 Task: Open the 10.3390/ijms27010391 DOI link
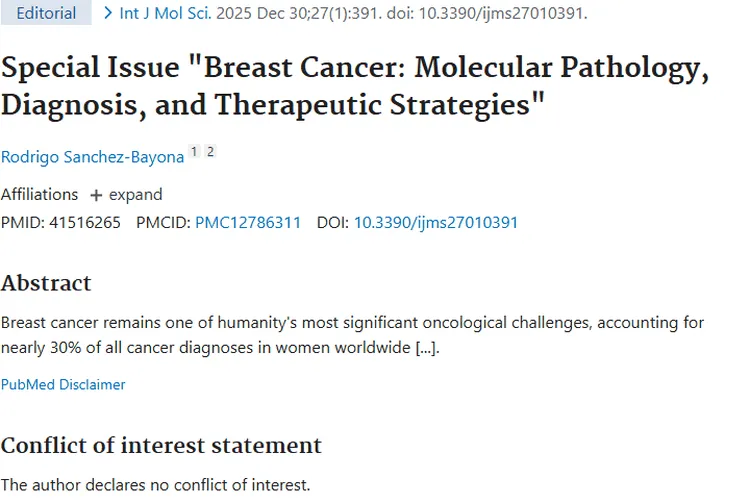tap(436, 222)
